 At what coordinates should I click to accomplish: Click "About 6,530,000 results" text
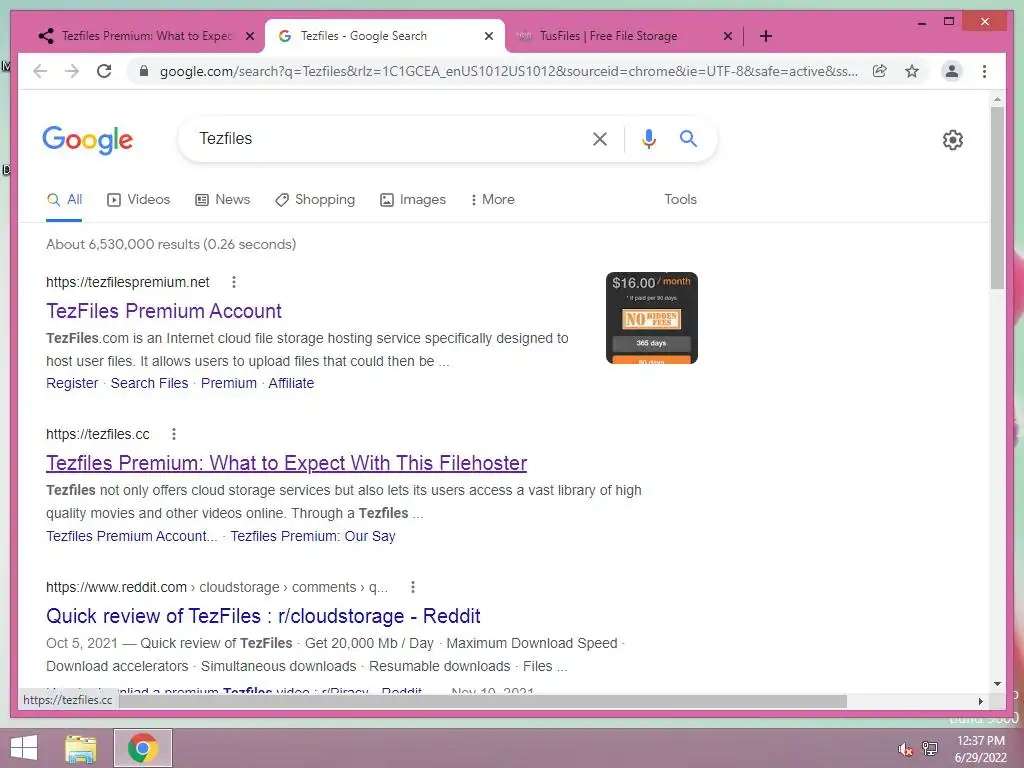(123, 244)
